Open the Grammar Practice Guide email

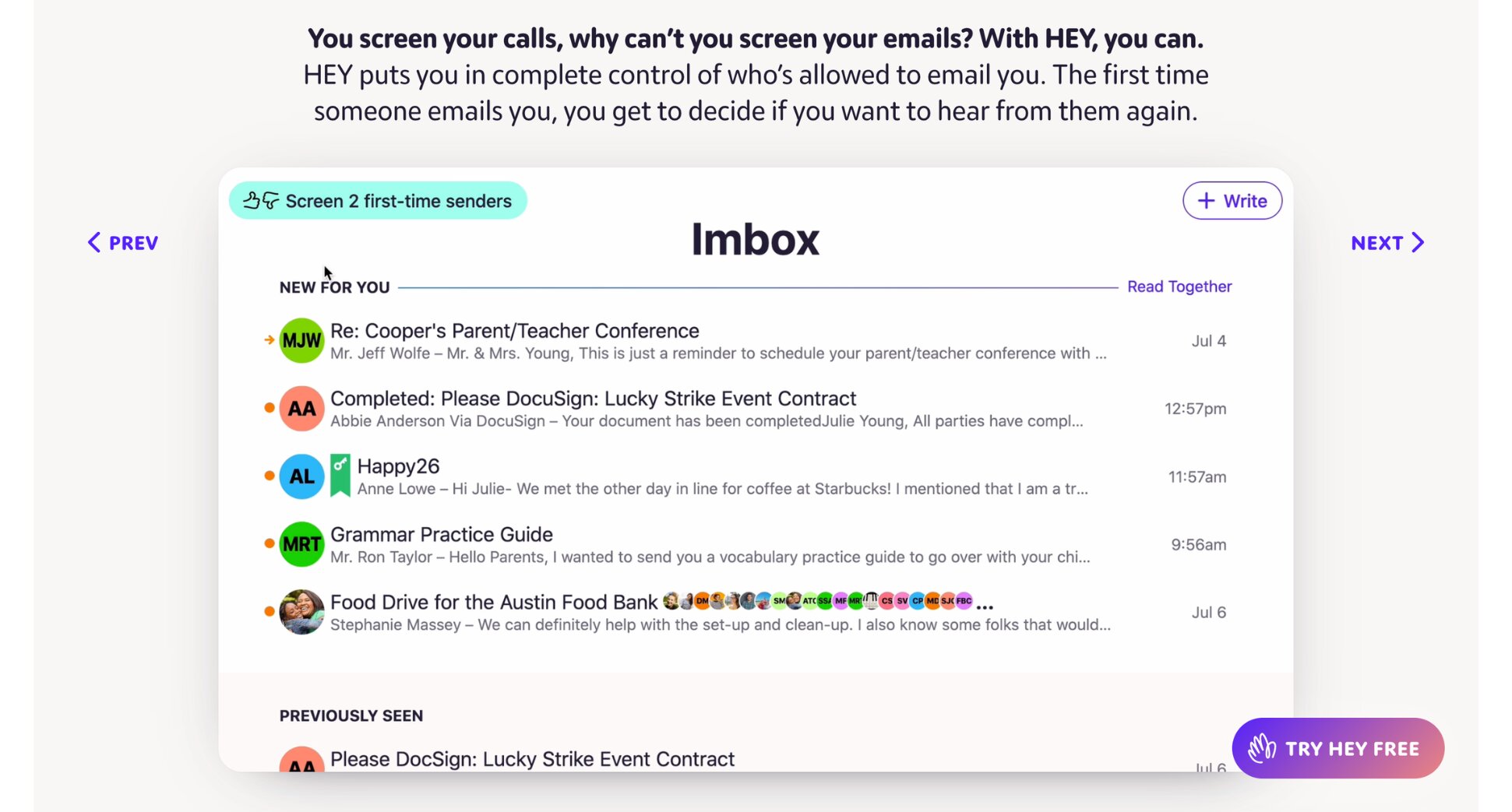pyautogui.click(x=442, y=534)
